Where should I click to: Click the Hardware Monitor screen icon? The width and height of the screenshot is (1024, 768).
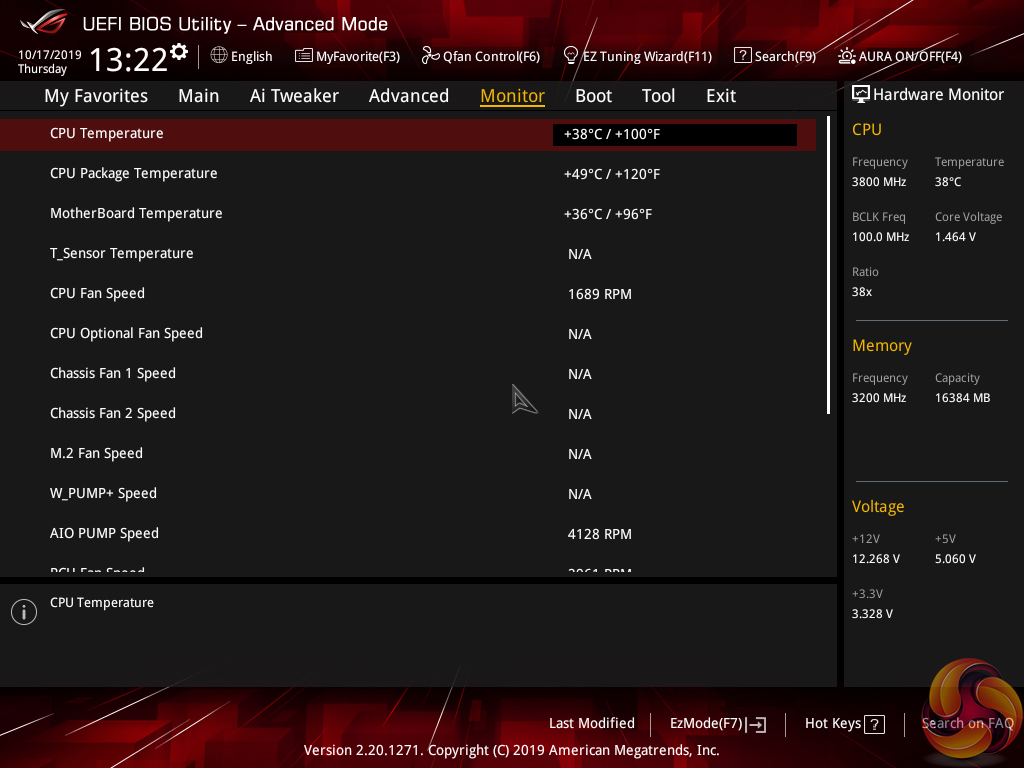861,95
